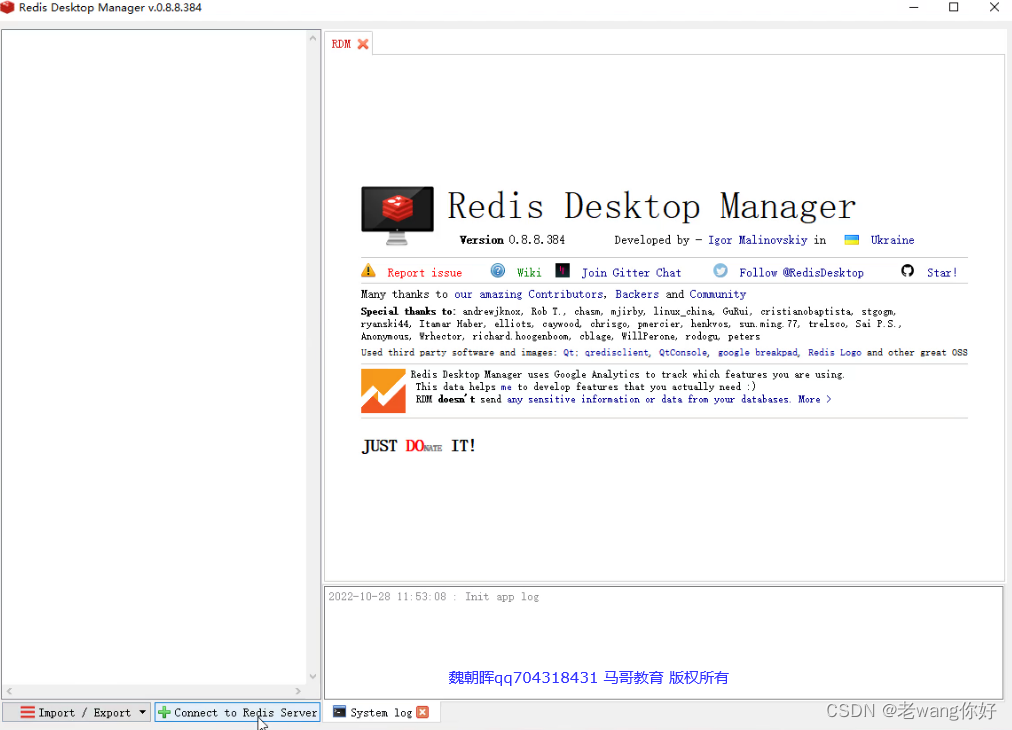Click scroll down arrow in connections panel
Viewport: 1012px width, 730px height.
pyautogui.click(x=312, y=676)
